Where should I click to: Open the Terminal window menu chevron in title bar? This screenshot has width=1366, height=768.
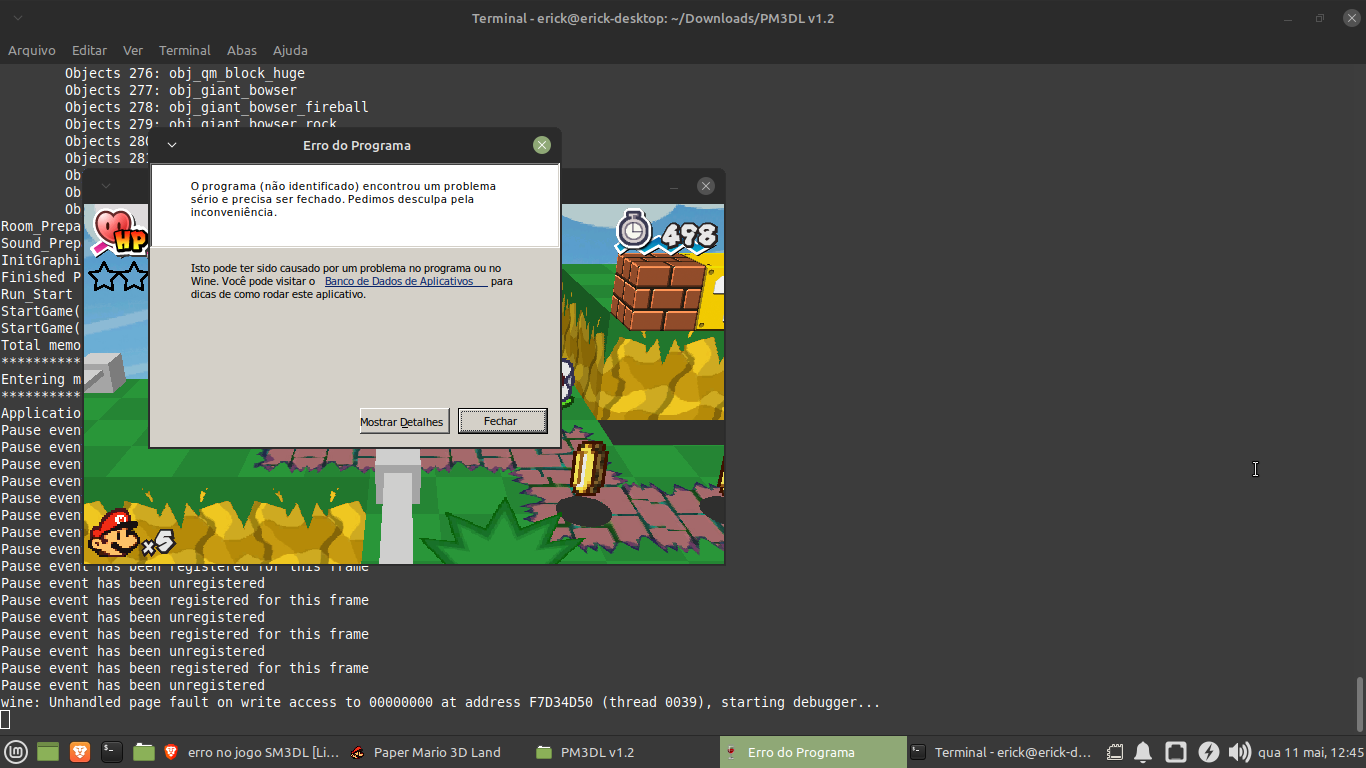coord(19,18)
